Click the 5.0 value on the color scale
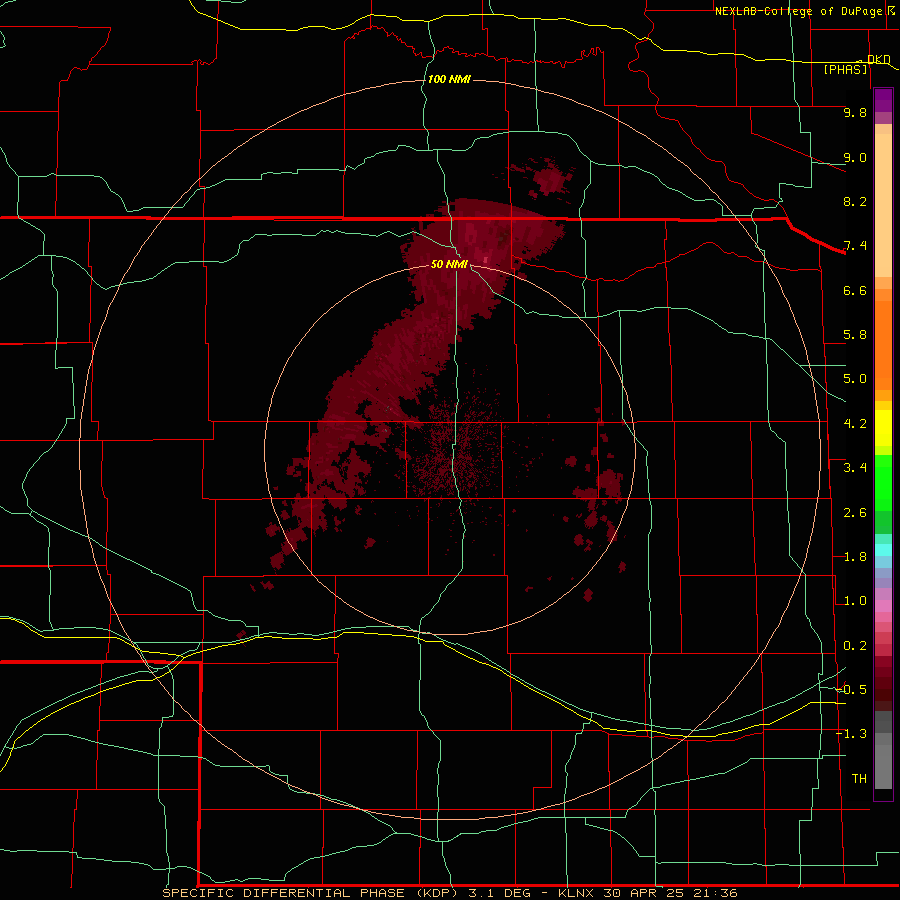Viewport: 900px width, 900px height. coord(855,379)
